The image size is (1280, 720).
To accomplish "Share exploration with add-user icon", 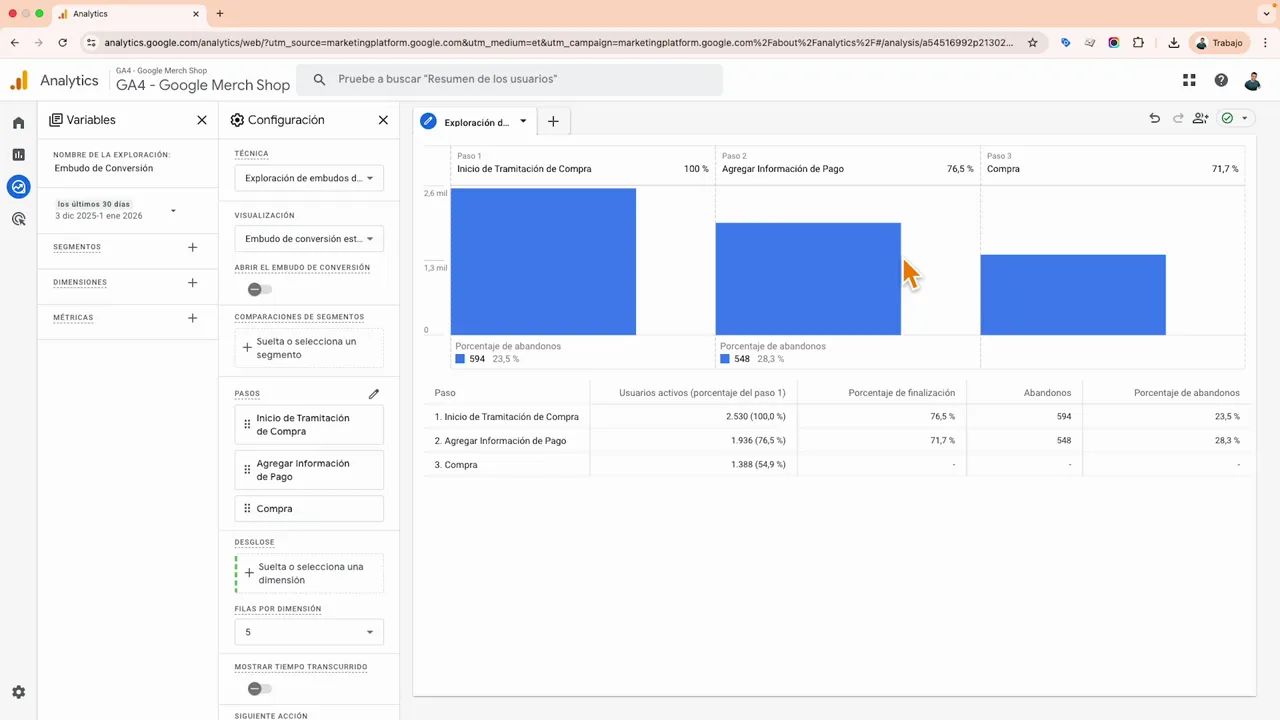I will click(x=1201, y=118).
